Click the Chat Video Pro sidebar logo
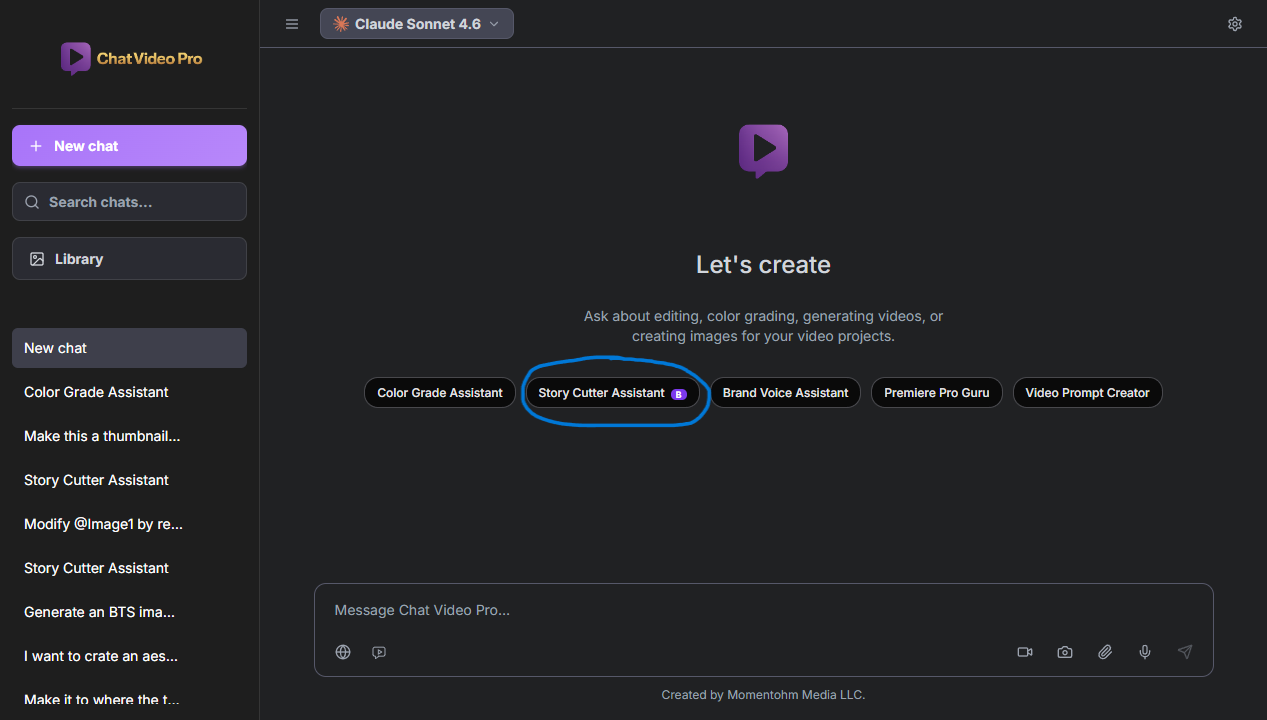 (131, 58)
